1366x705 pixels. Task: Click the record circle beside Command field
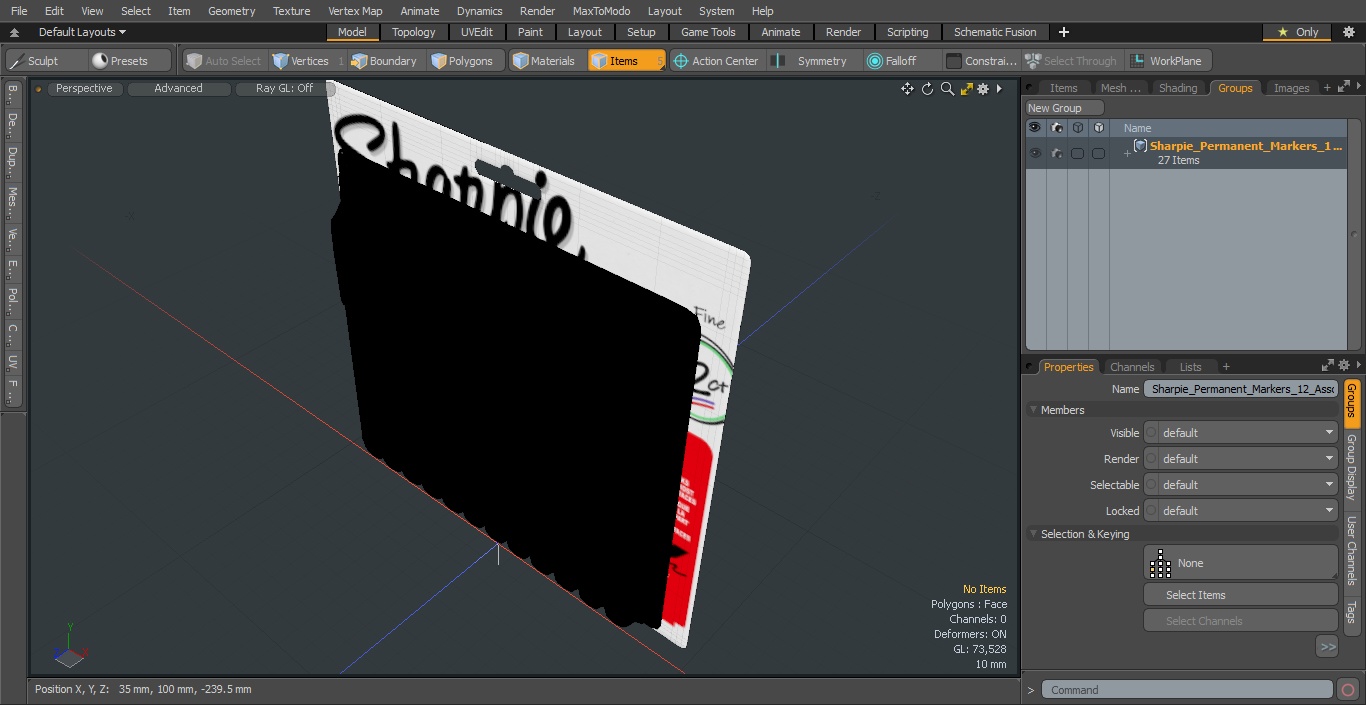pos(1347,690)
